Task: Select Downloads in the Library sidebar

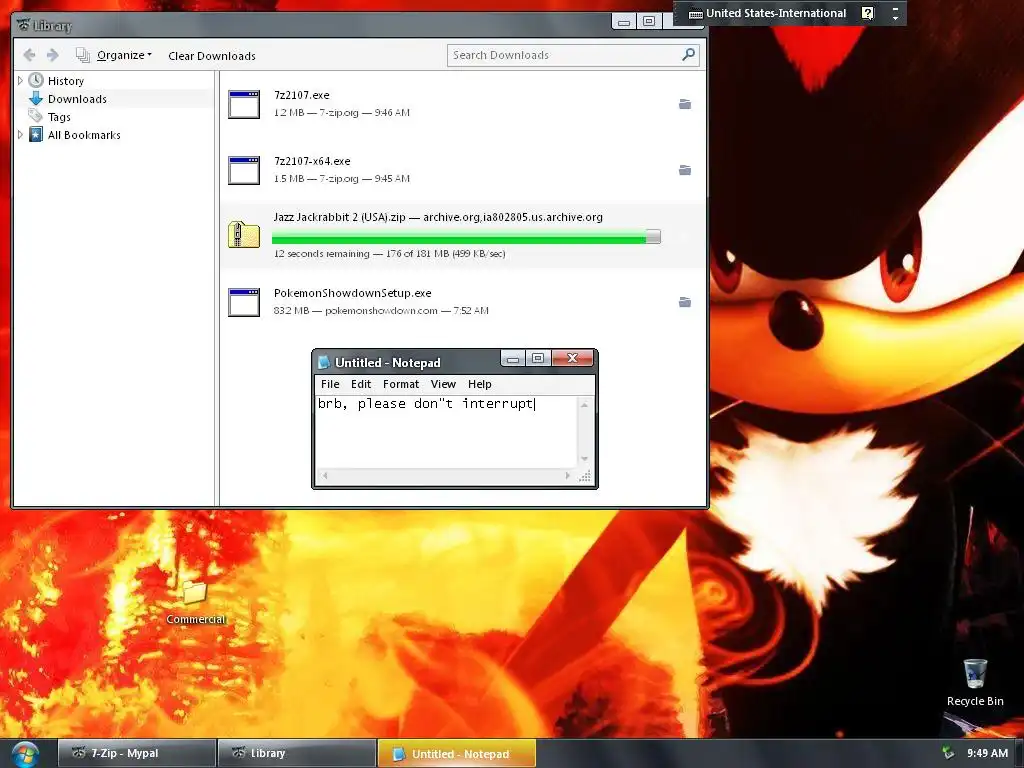Action: coord(77,99)
